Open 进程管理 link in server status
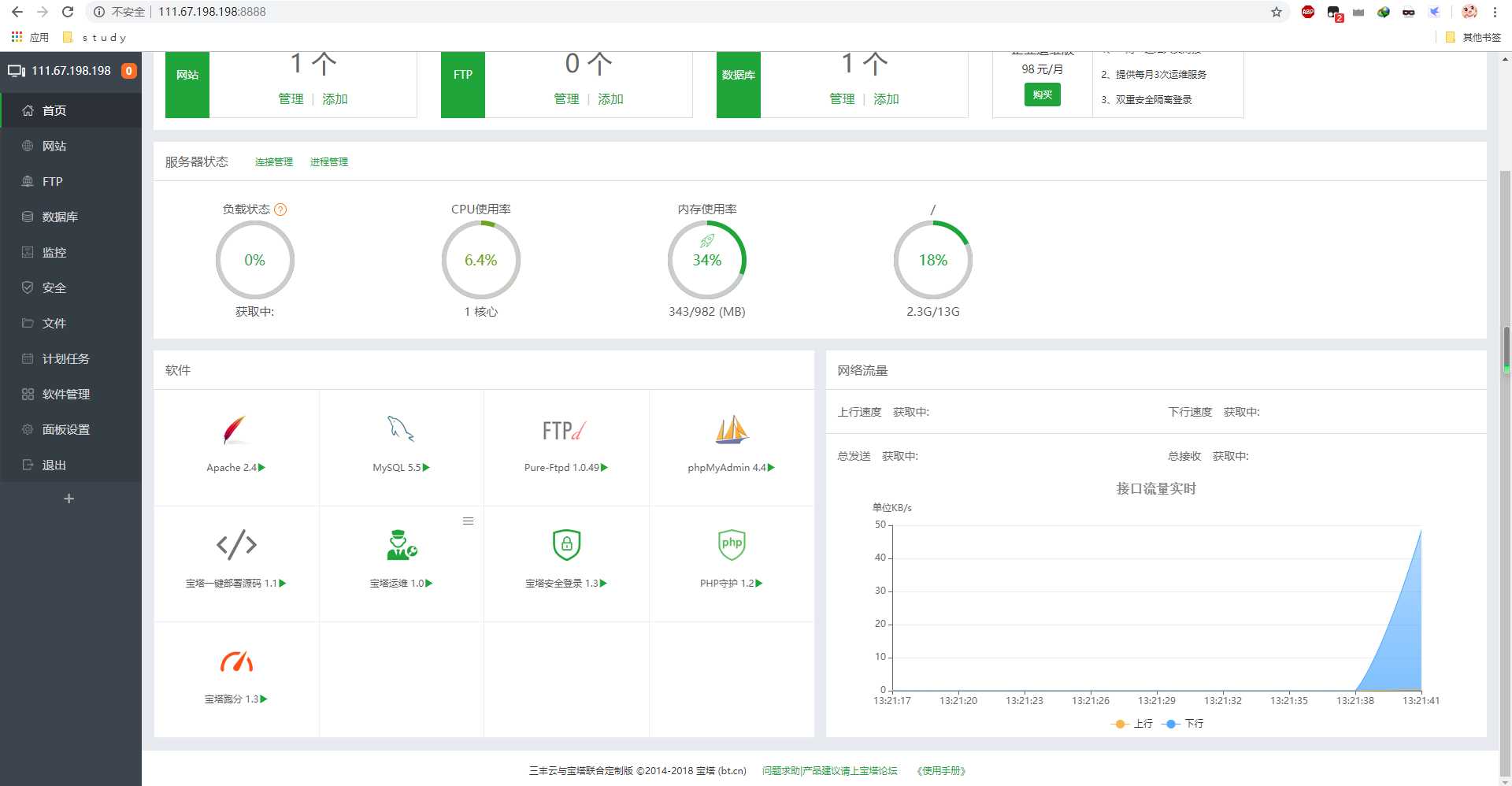The height and width of the screenshot is (786, 1512). (329, 162)
